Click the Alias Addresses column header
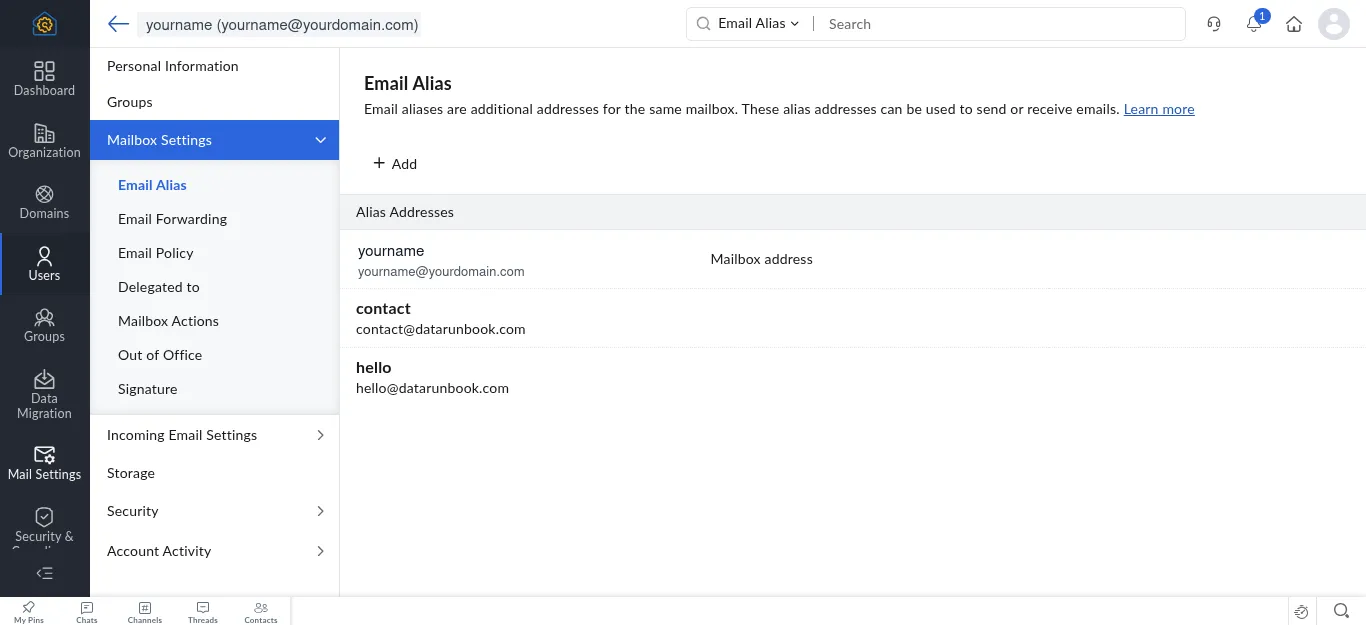The image size is (1366, 625). [x=405, y=212]
